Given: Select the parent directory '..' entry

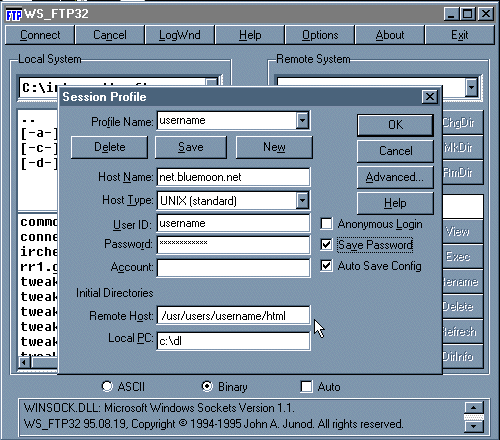Looking at the screenshot, I should 28,120.
